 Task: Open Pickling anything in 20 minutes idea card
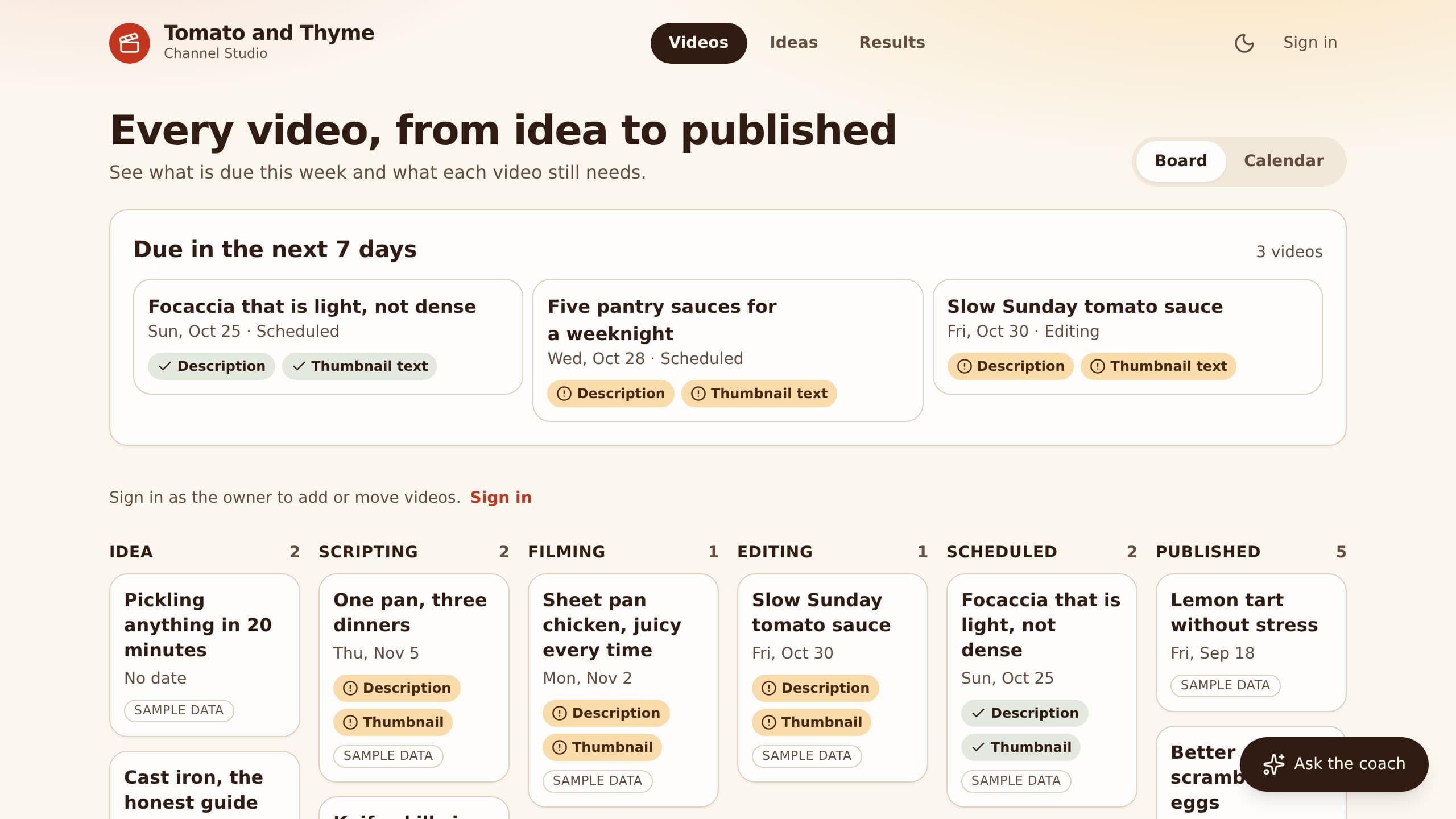coord(204,655)
